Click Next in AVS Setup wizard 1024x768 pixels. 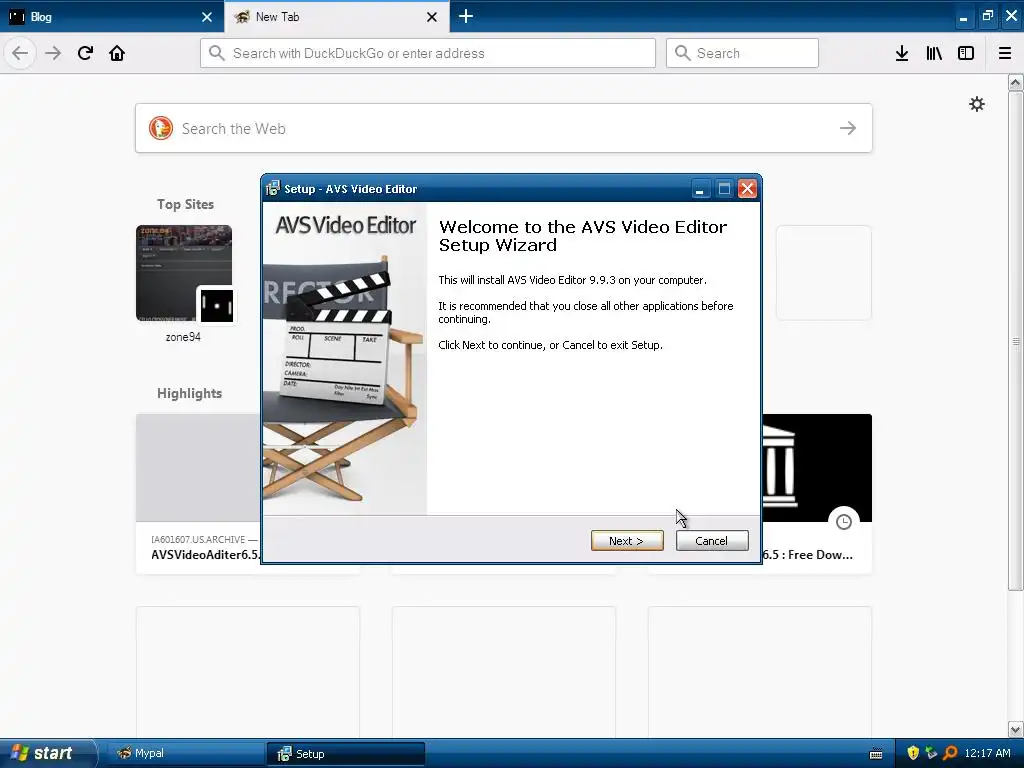[x=627, y=541]
